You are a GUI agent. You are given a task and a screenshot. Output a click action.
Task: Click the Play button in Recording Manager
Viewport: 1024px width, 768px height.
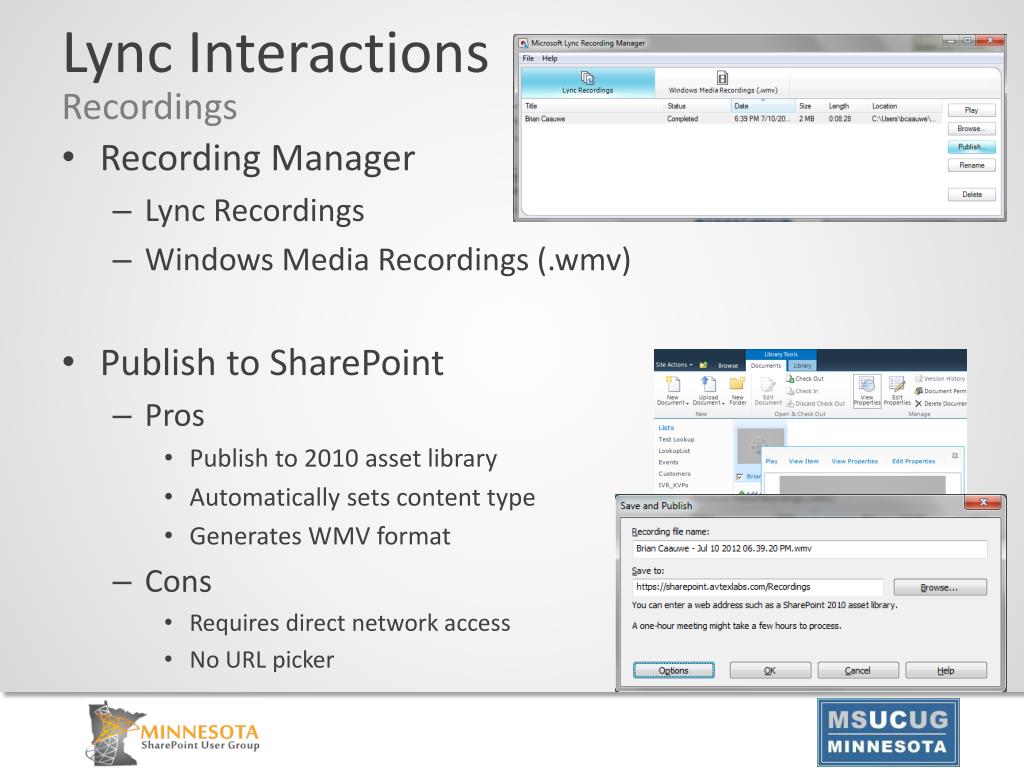[972, 110]
